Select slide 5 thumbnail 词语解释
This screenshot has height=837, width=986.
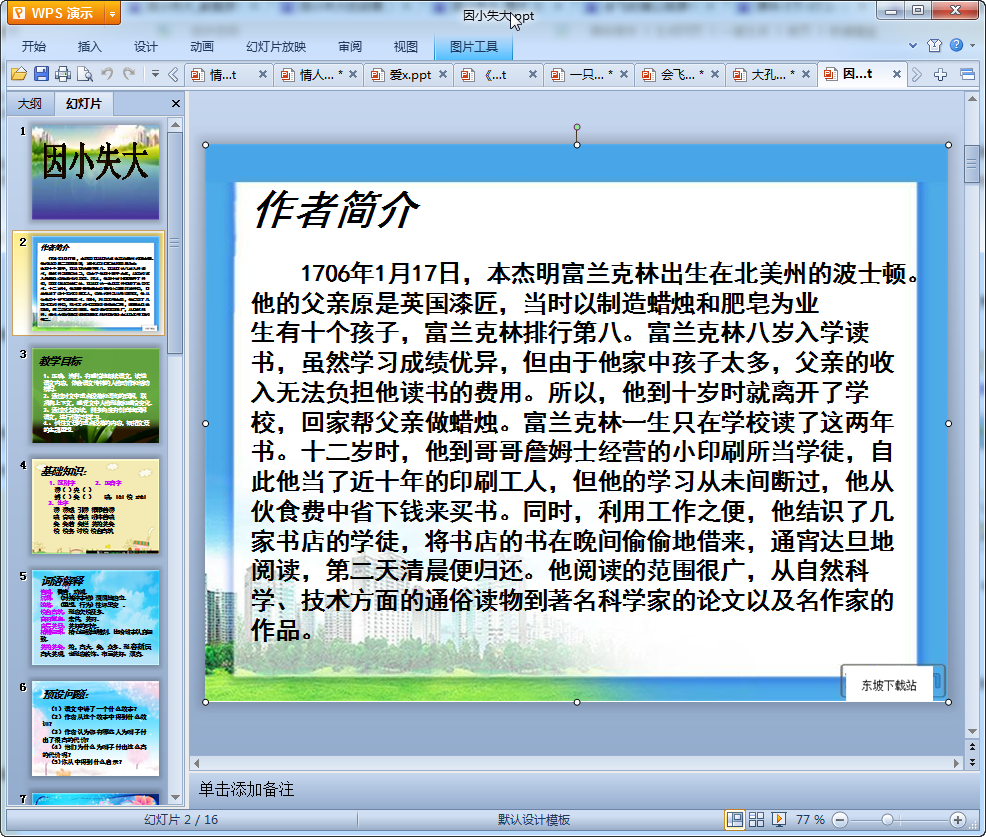point(96,618)
